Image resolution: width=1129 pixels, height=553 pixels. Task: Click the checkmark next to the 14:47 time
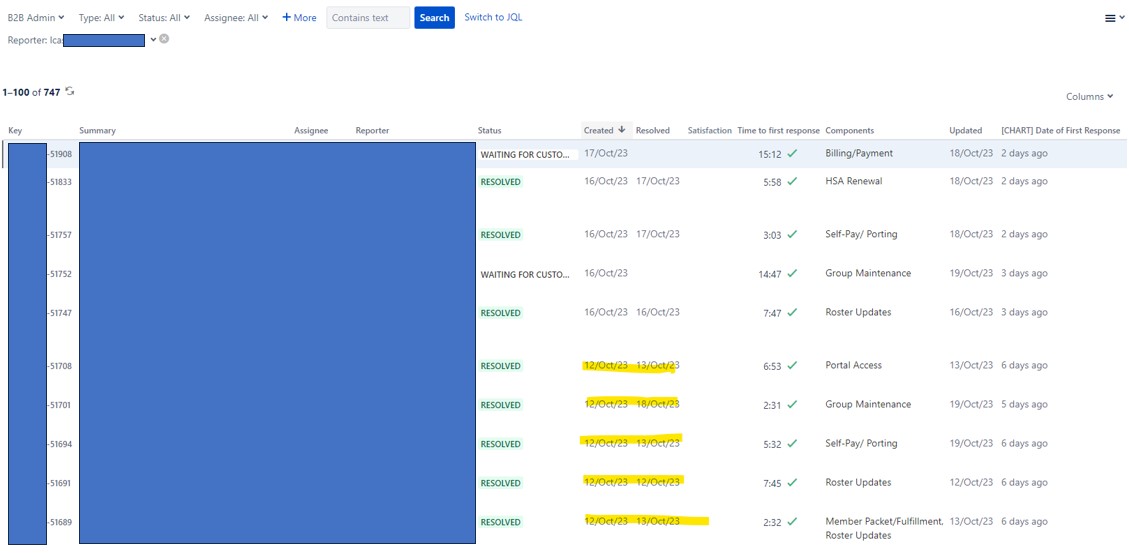click(x=792, y=274)
